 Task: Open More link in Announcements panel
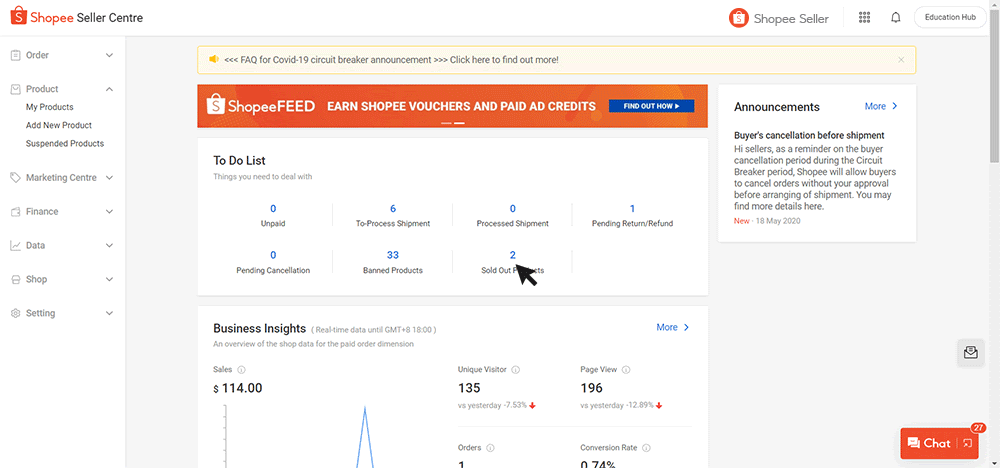coord(881,106)
